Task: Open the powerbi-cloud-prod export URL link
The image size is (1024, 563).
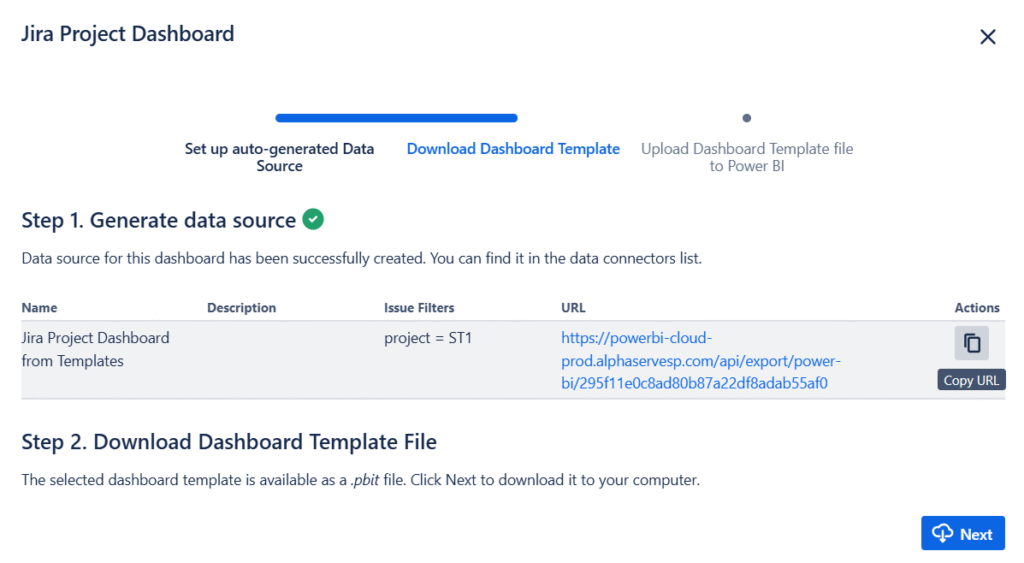Action: (x=700, y=360)
